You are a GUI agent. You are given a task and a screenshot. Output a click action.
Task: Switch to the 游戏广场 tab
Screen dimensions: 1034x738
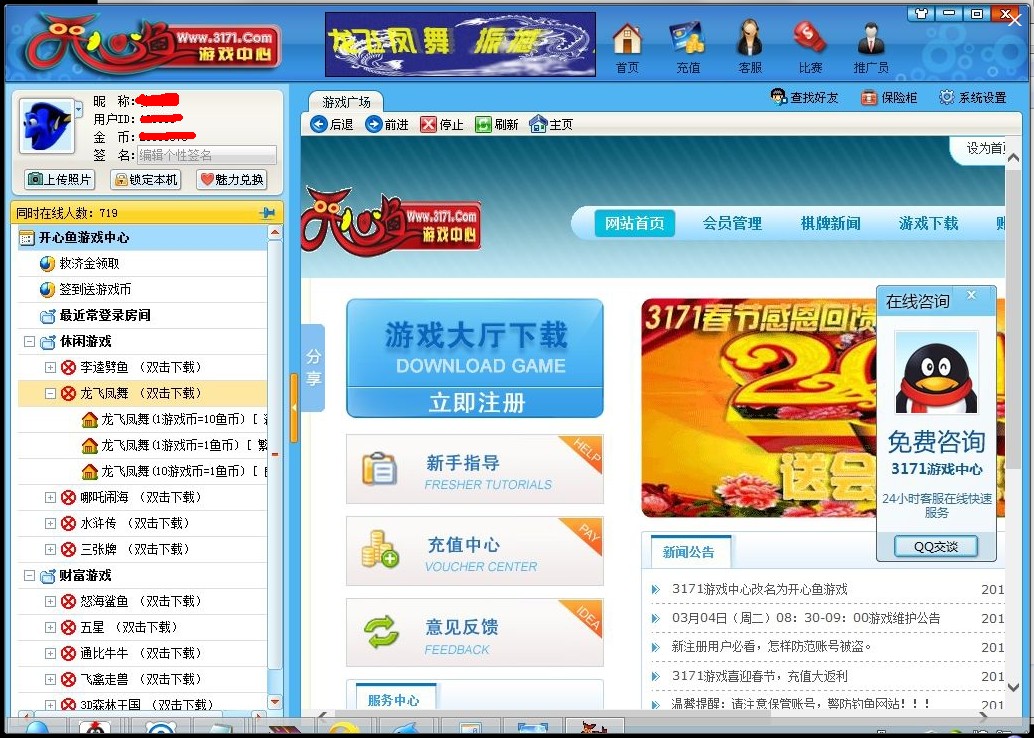pos(346,102)
